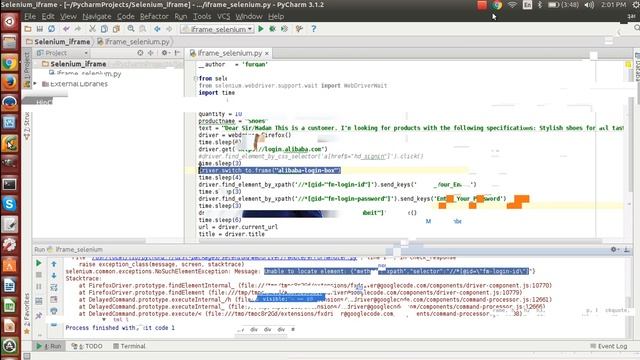The height and width of the screenshot is (360, 640).
Task: Pin the Run tab with pin icon
Action: [x=39, y=316]
